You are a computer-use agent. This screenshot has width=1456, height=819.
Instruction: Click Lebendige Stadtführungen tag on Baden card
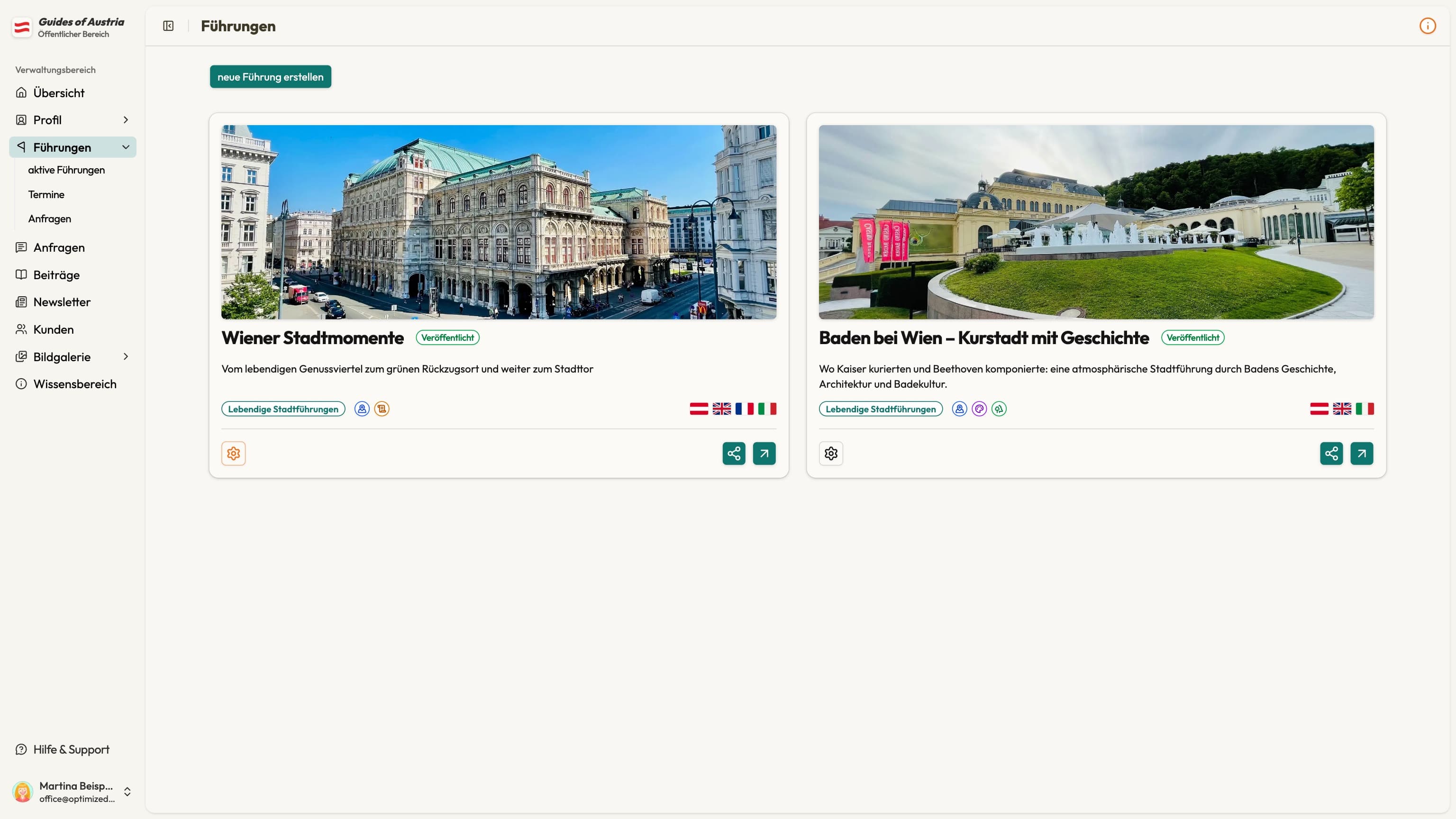881,409
